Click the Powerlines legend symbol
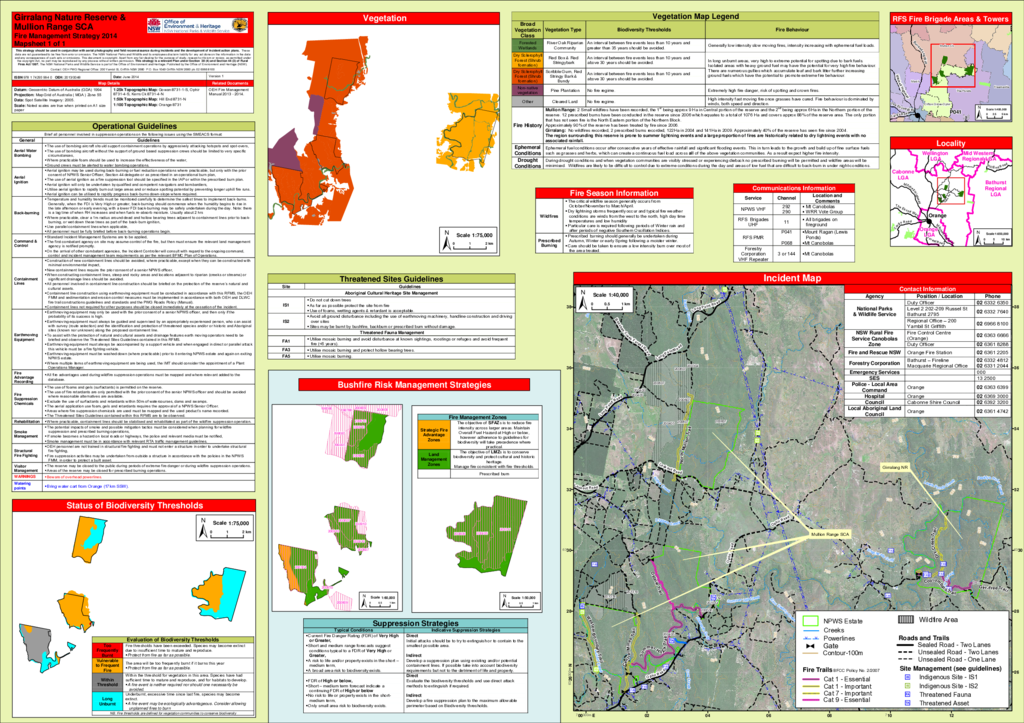1024x723 pixels. tap(810, 638)
